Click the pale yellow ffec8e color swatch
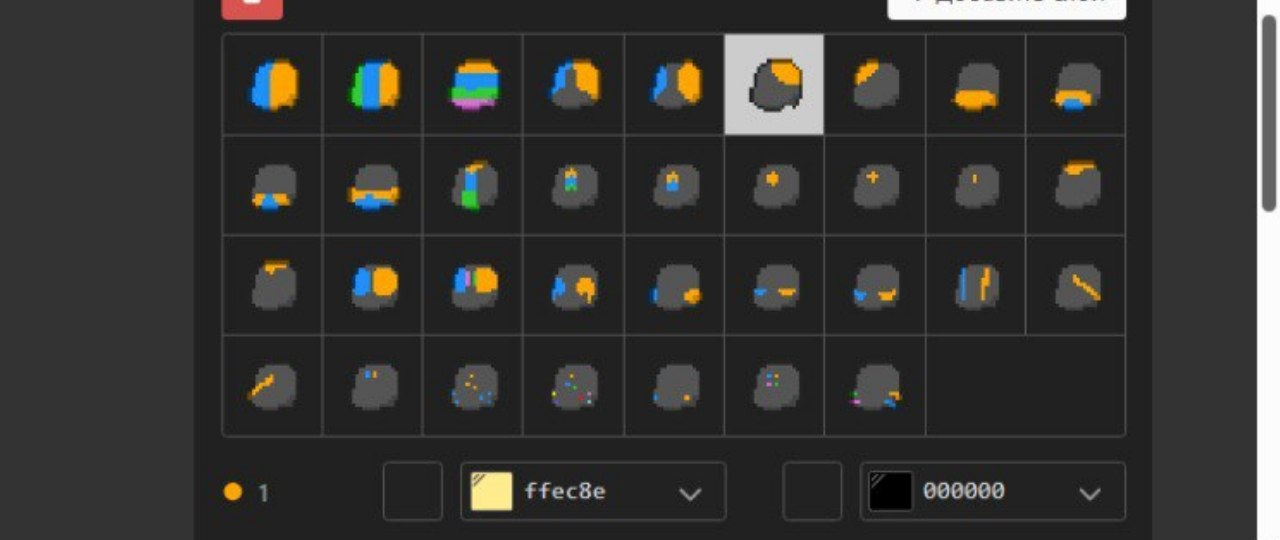 (492, 491)
